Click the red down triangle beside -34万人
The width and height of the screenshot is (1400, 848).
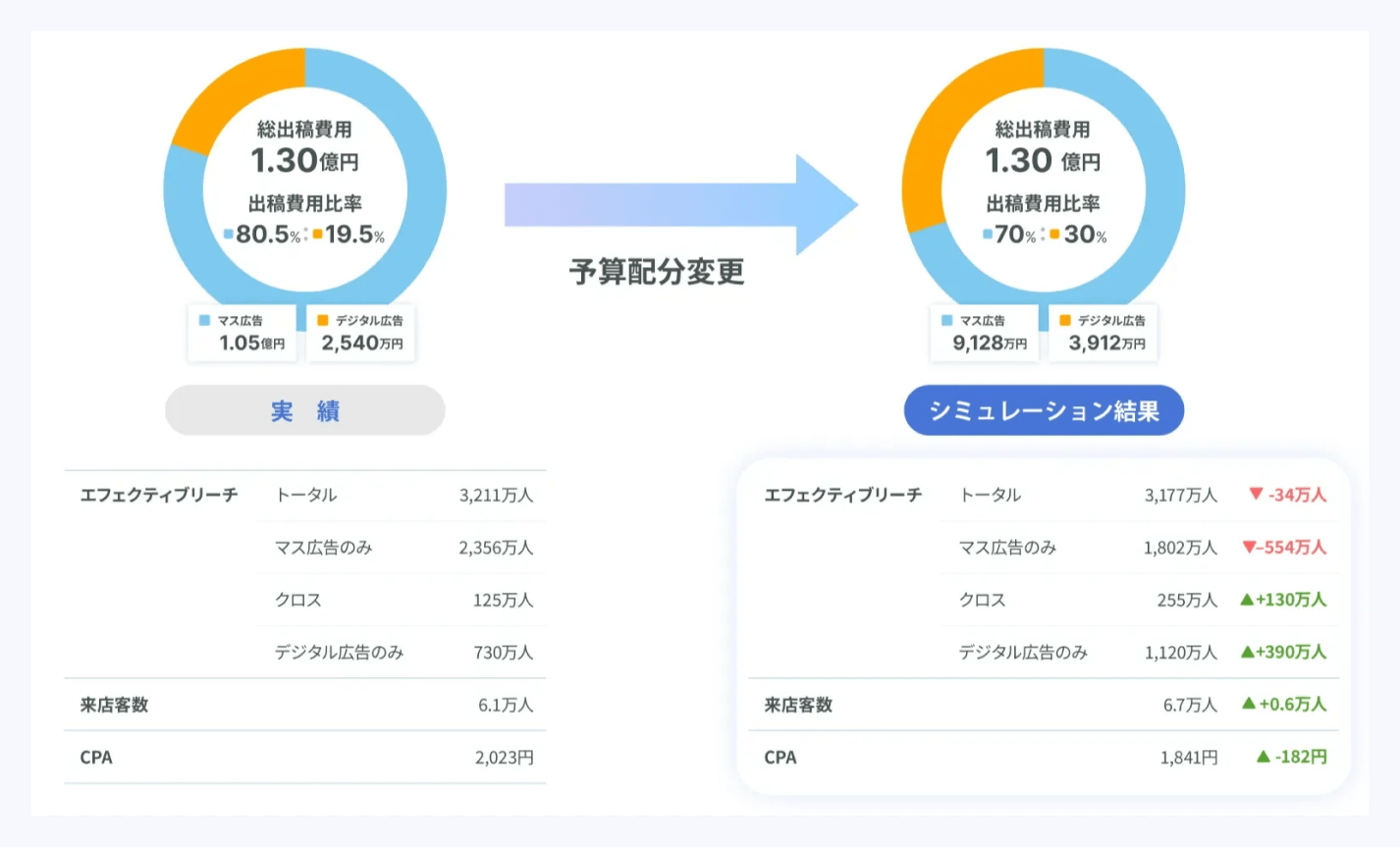pos(1256,494)
